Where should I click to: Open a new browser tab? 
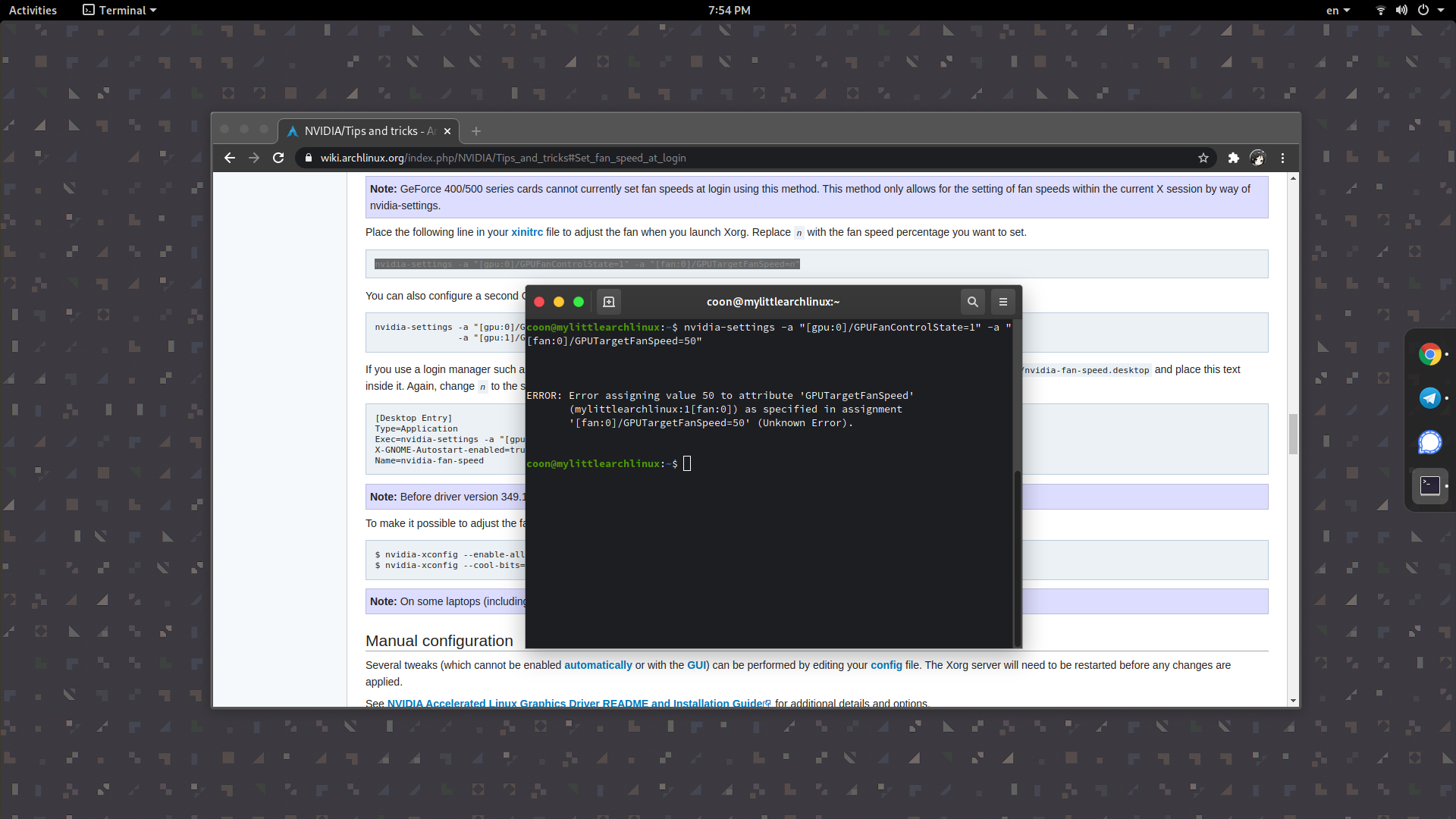[x=476, y=131]
